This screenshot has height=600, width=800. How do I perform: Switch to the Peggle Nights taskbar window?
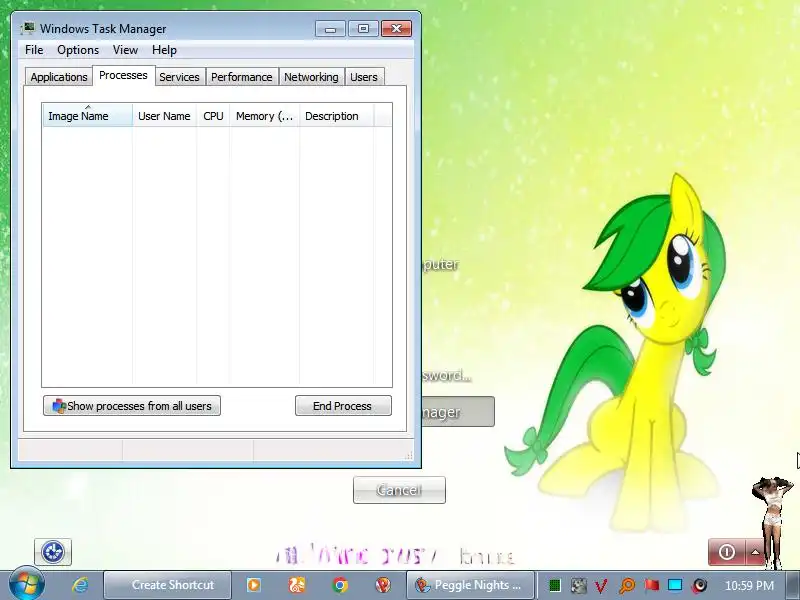[470, 585]
